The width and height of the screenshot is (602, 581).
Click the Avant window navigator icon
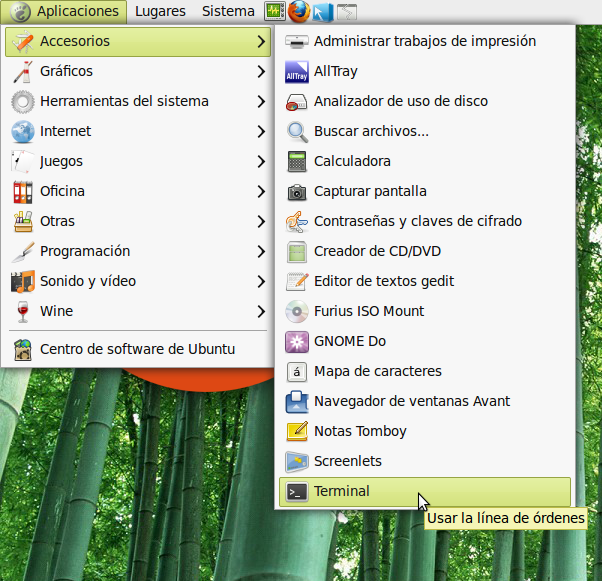[297, 402]
